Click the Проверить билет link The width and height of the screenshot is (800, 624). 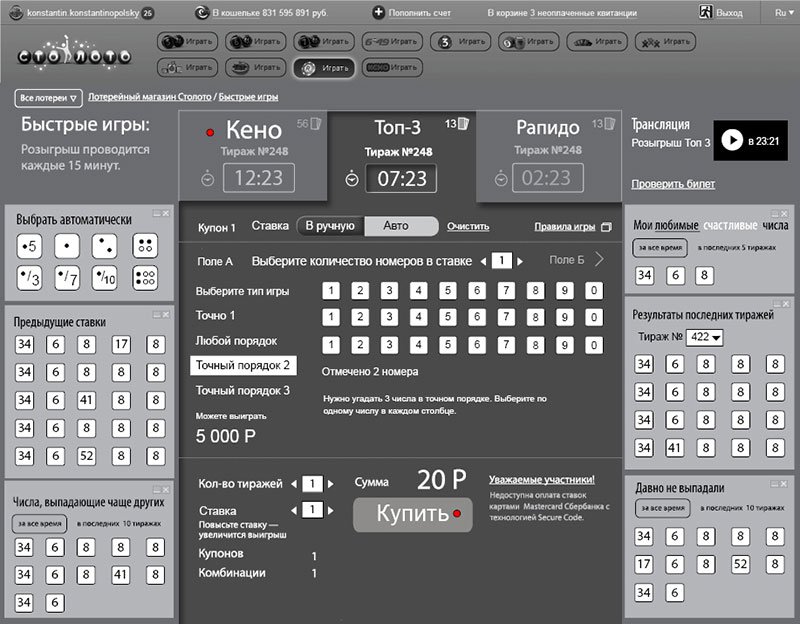(672, 184)
